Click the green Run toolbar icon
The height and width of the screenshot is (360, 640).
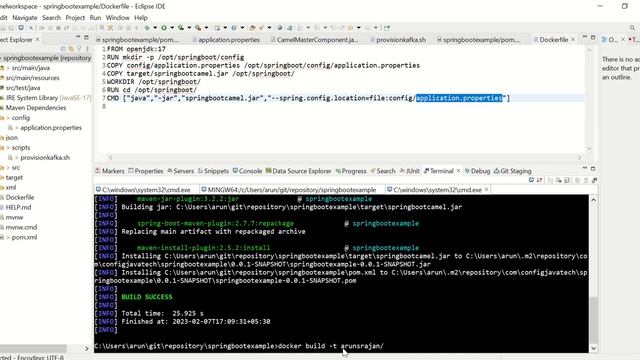pyautogui.click(x=164, y=28)
